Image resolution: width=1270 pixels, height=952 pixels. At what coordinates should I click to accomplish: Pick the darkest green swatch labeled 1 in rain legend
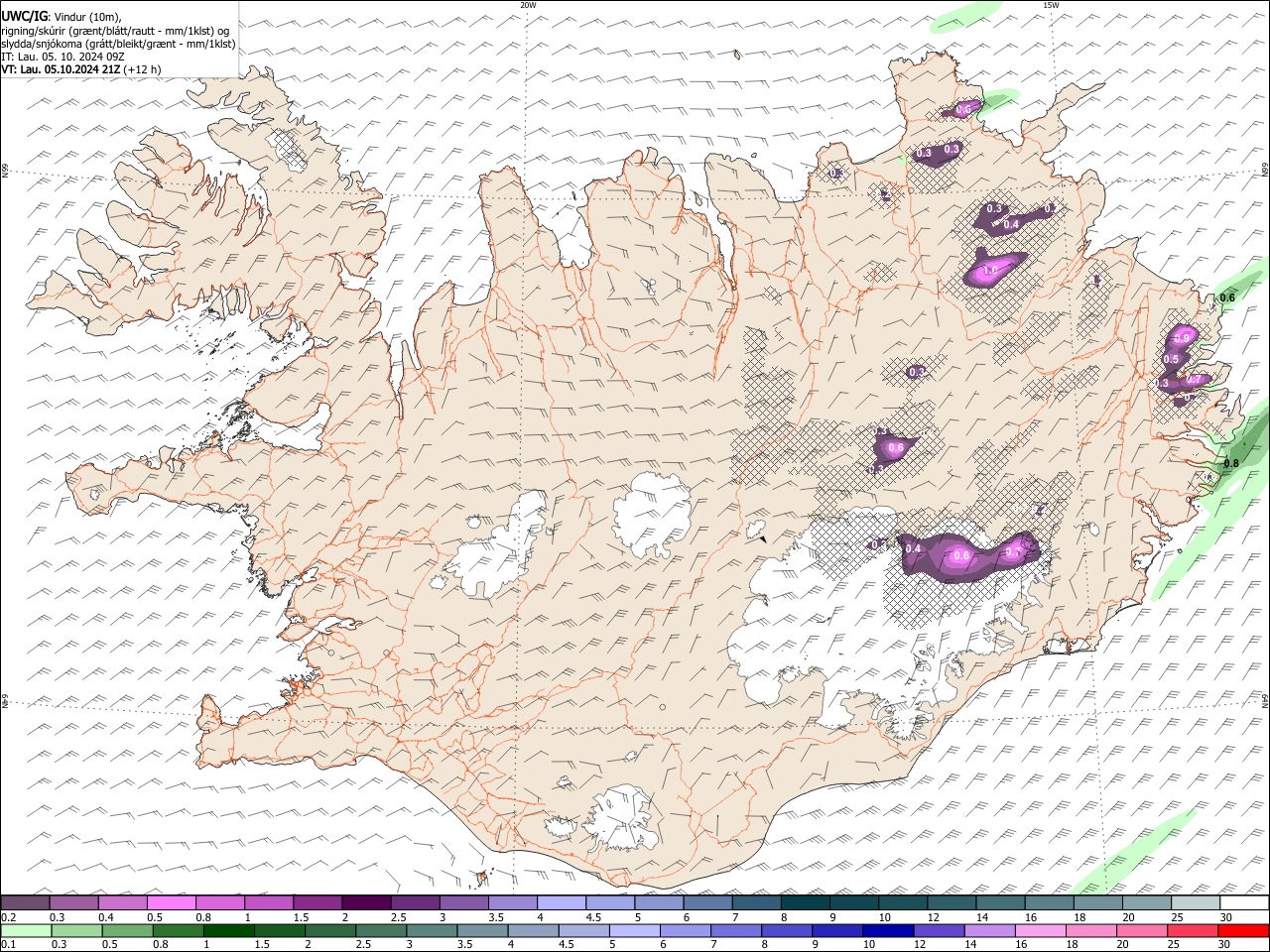tap(228, 930)
